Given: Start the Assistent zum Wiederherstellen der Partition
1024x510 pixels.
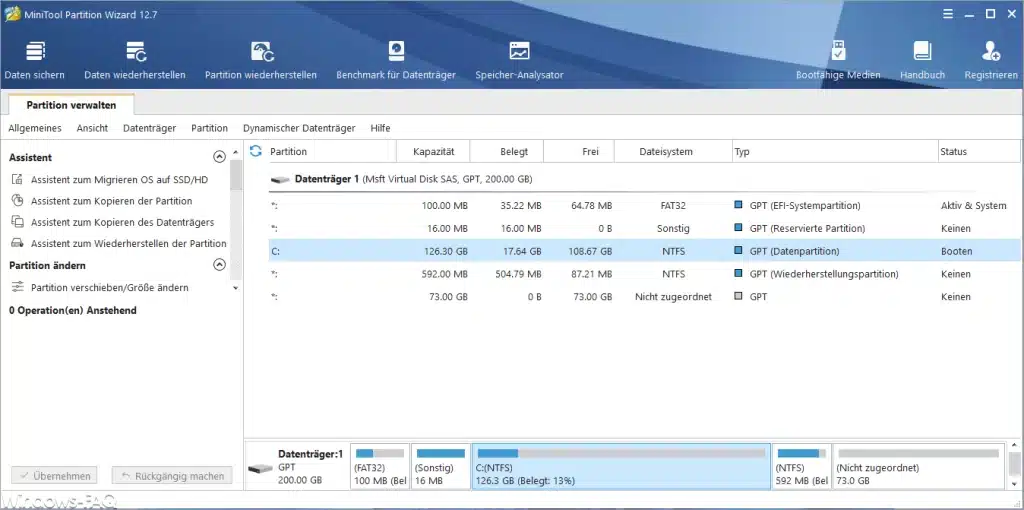Looking at the screenshot, I should [120, 244].
